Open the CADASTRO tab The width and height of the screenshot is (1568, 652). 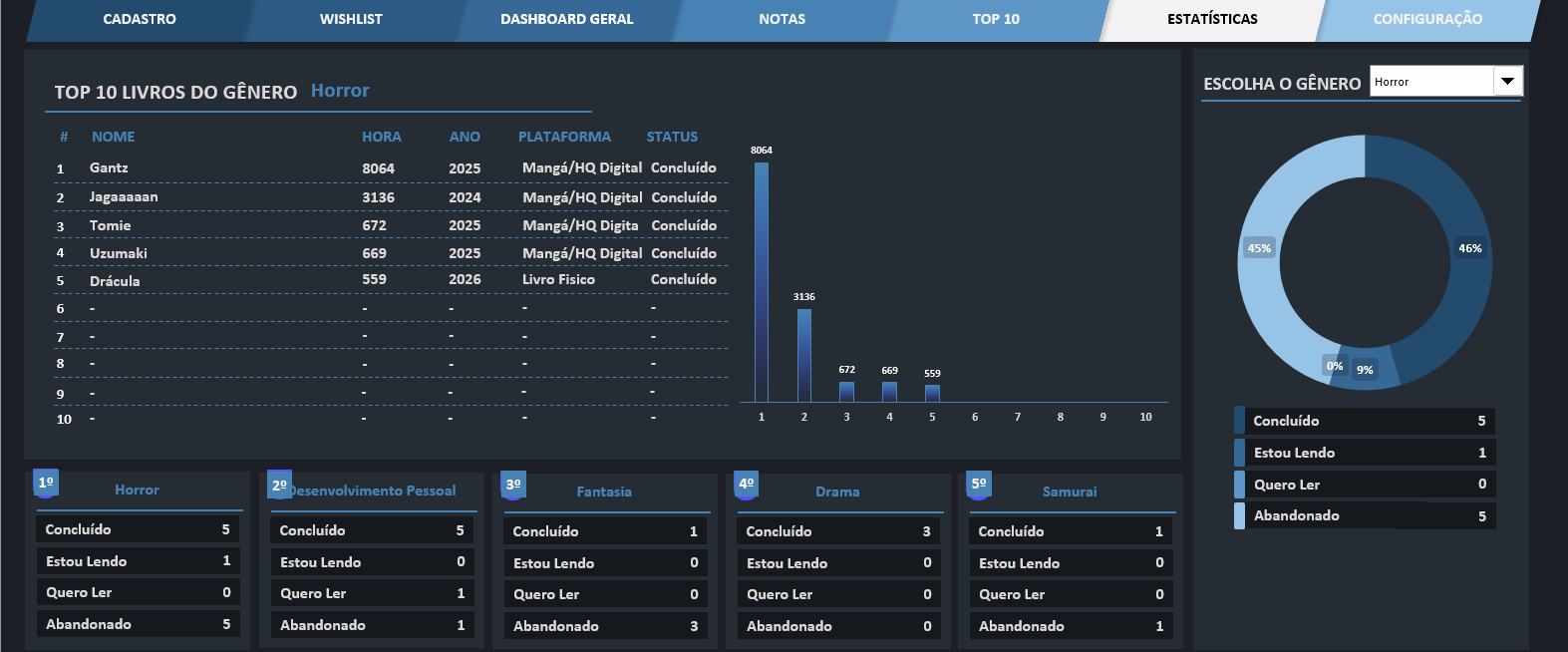(140, 19)
